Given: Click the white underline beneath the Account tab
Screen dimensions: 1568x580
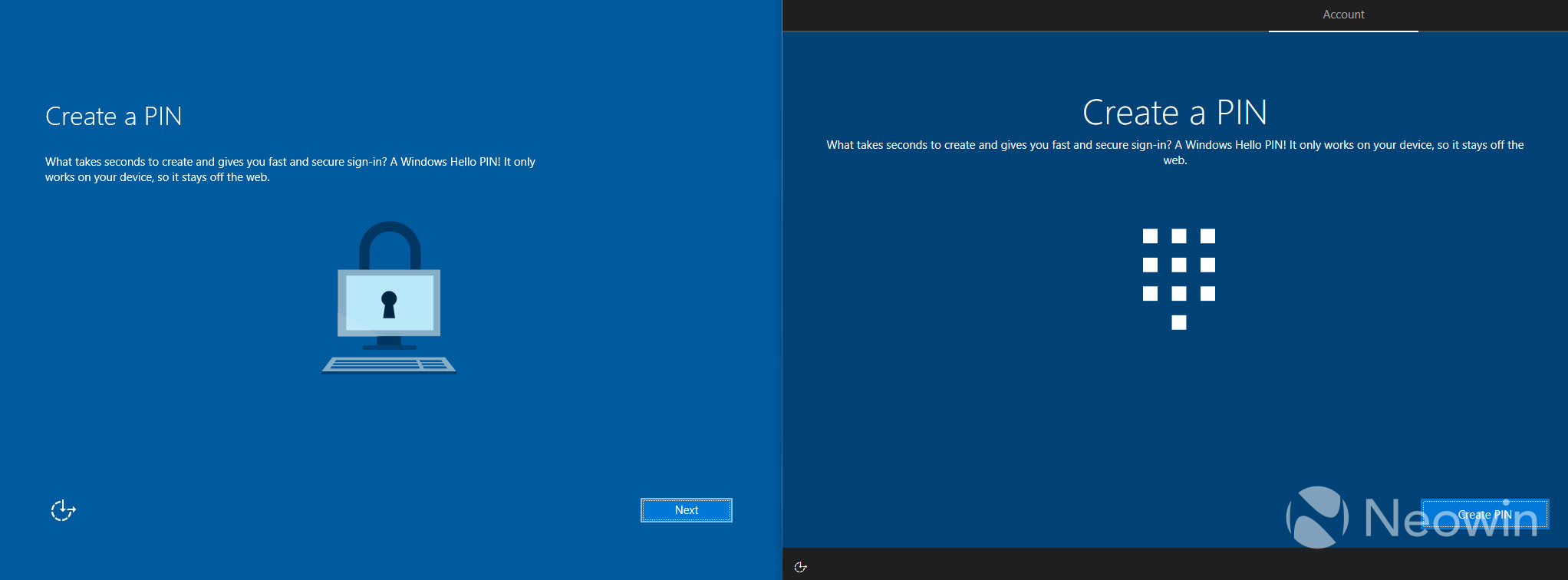Looking at the screenshot, I should (1343, 31).
